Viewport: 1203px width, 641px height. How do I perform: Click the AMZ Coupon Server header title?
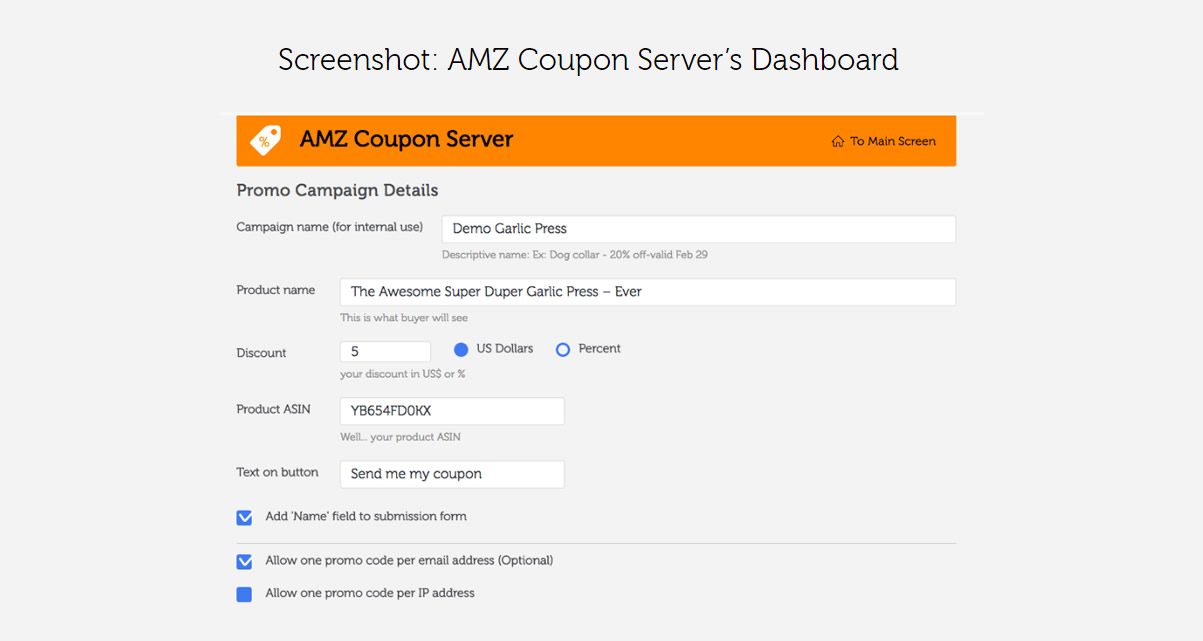(406, 140)
